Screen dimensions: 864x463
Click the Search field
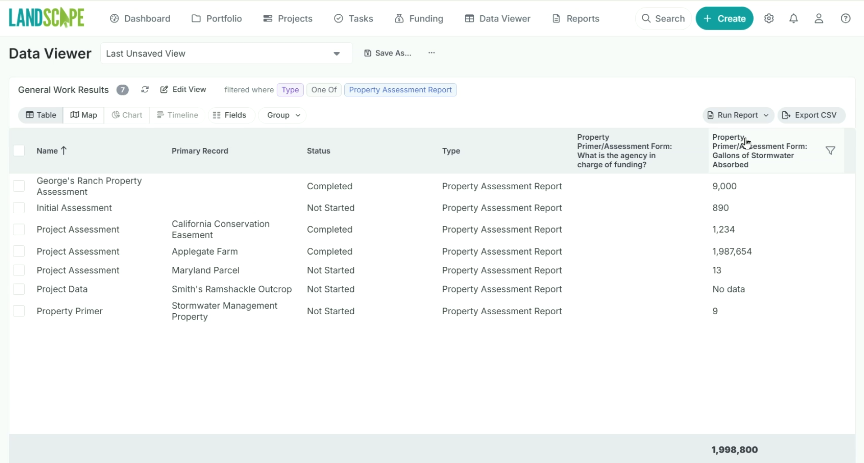click(662, 18)
